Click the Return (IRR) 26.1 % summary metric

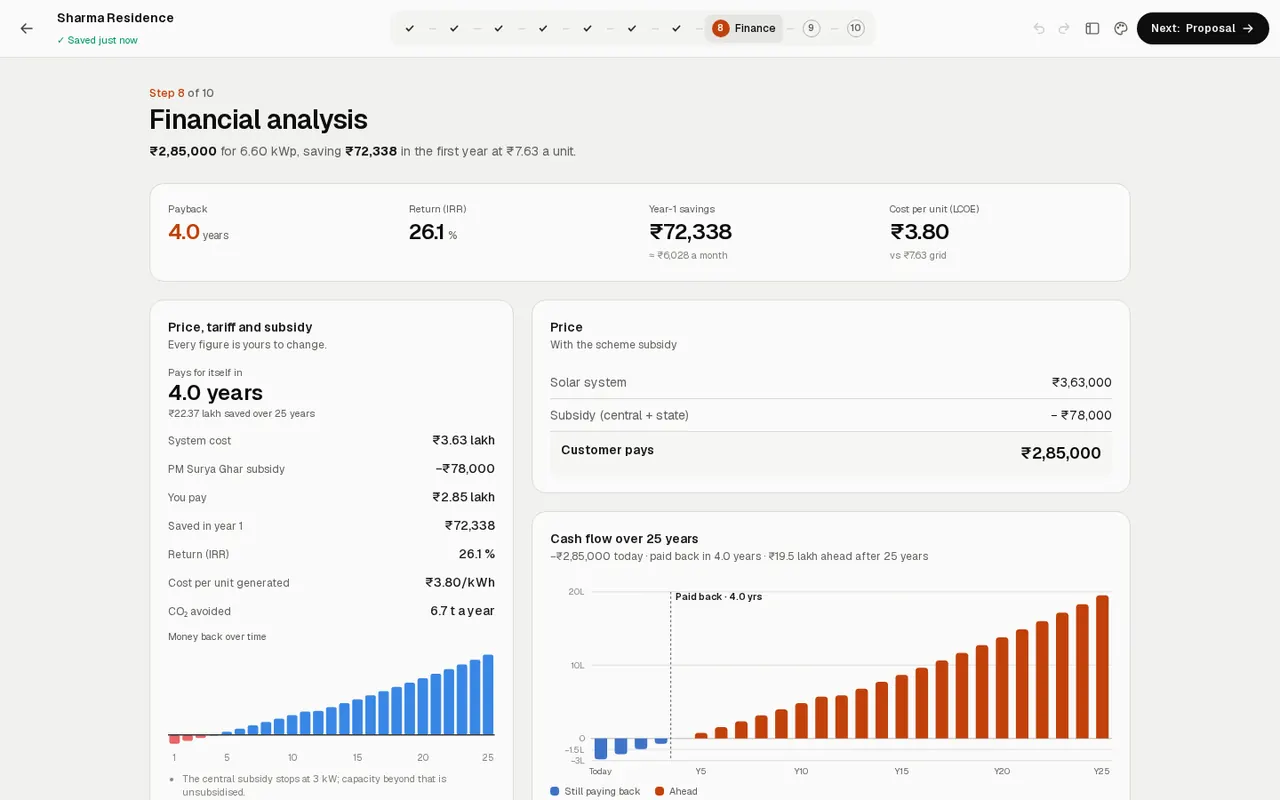pos(433,232)
